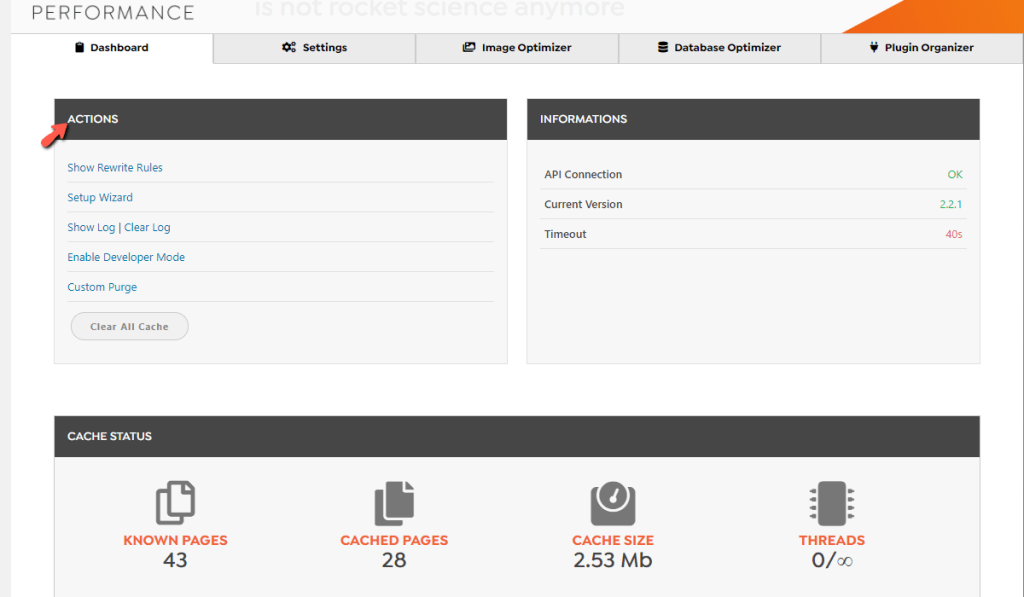Click the CACHE STATUS panel header
Image resolution: width=1024 pixels, height=597 pixels.
point(517,436)
